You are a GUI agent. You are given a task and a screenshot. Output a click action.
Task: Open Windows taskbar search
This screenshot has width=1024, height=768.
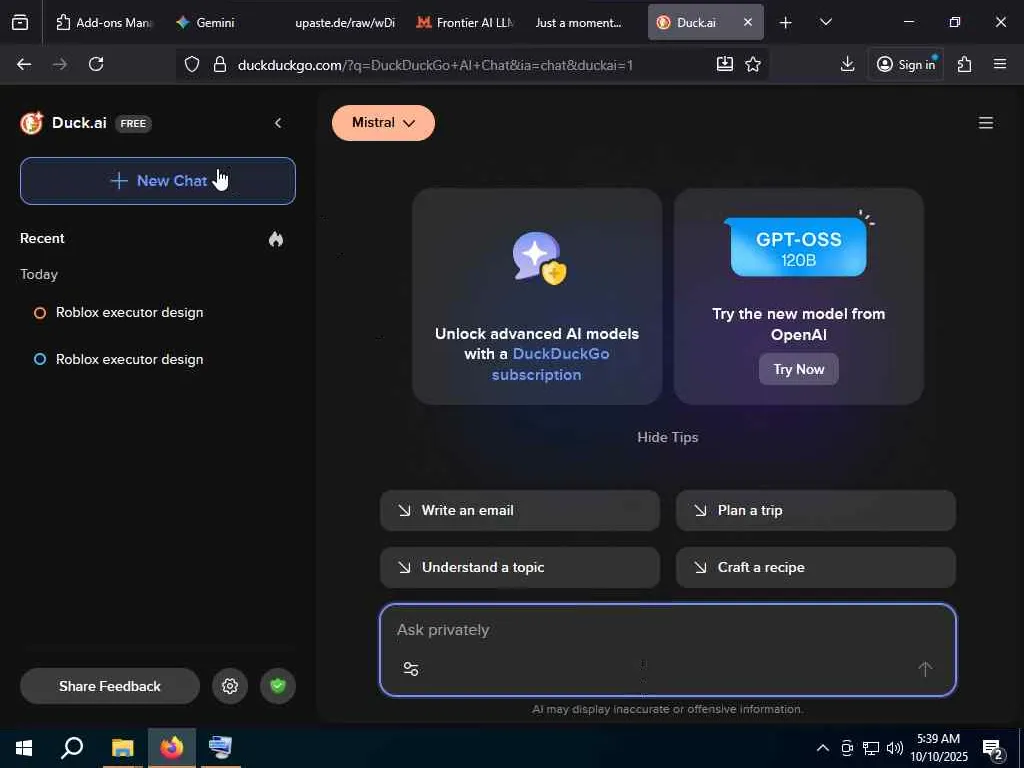coord(72,748)
